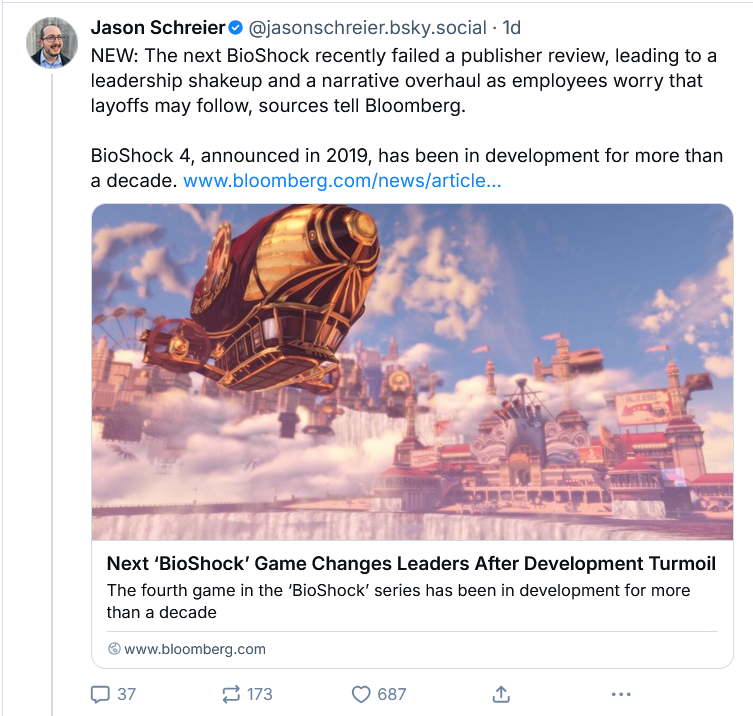Click the 37 replies count
Screen dimensions: 753x716
tap(126, 694)
